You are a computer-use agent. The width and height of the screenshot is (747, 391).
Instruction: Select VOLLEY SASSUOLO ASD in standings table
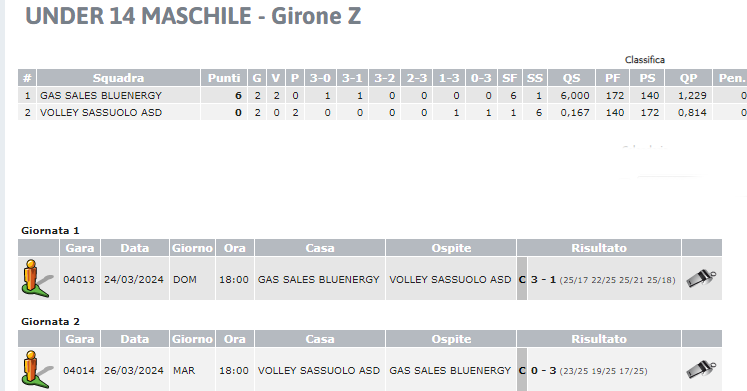click(x=101, y=113)
